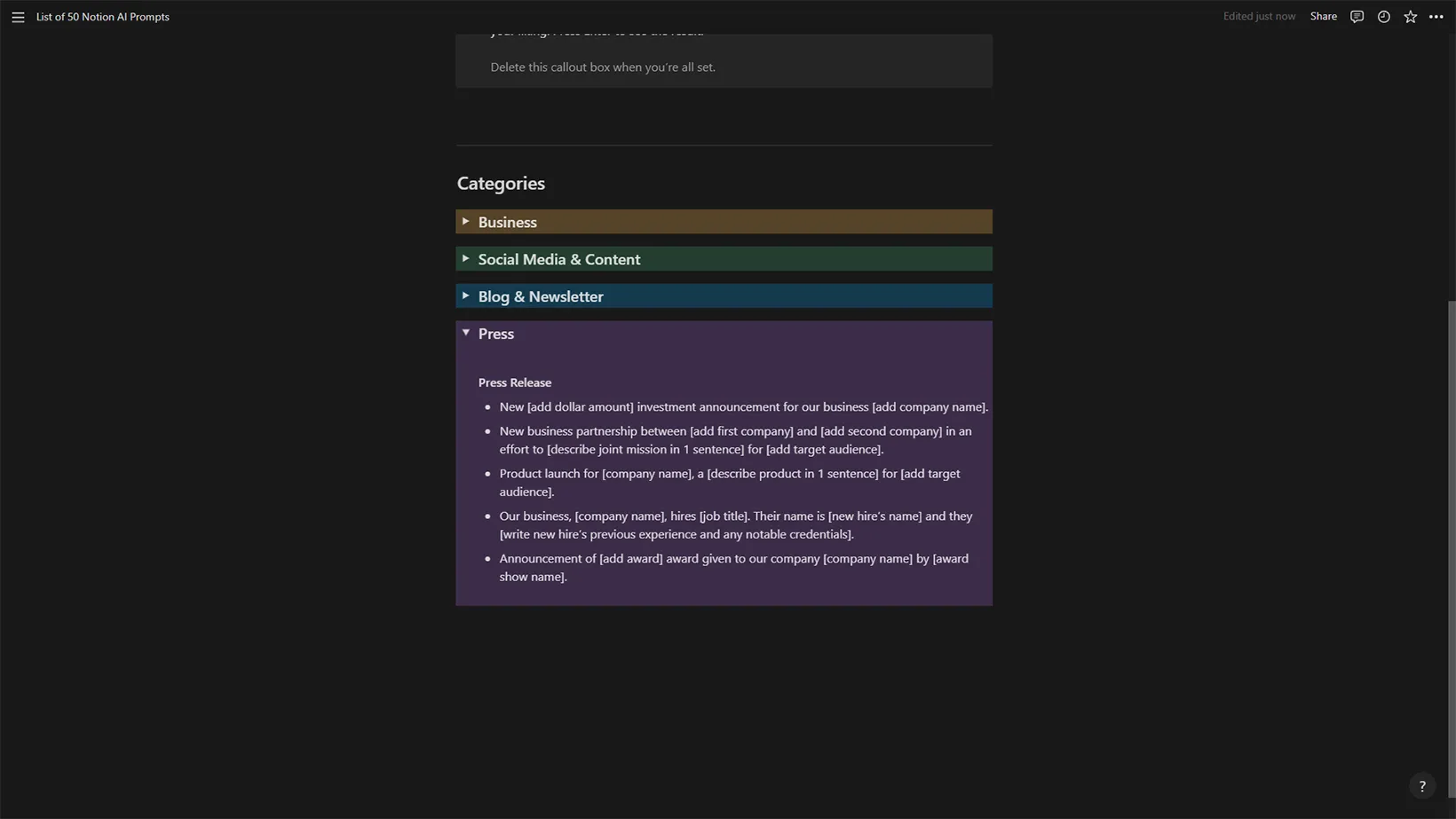Click the page title breadcrumb
The width and height of the screenshot is (1456, 819).
[x=103, y=17]
